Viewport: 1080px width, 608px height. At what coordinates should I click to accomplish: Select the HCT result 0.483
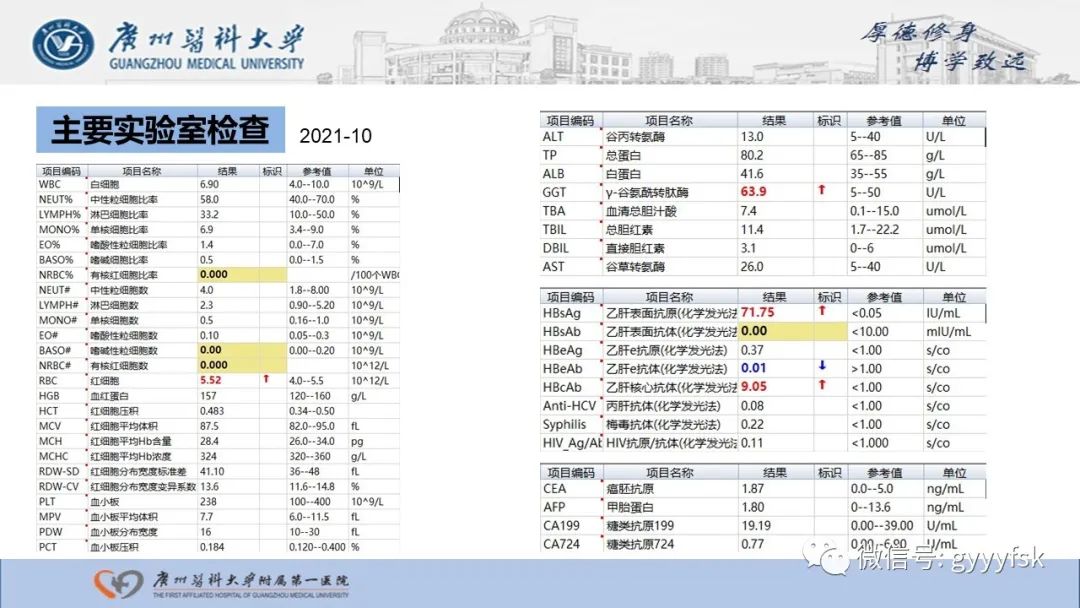point(211,411)
